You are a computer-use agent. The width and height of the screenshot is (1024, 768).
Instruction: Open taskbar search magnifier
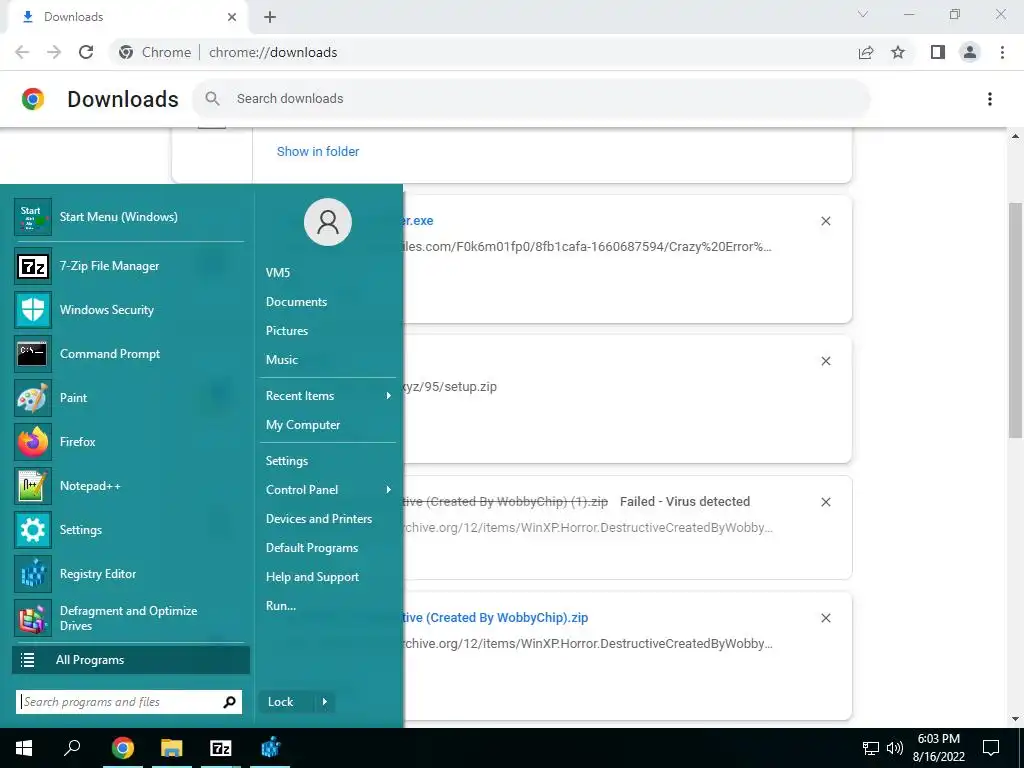72,748
